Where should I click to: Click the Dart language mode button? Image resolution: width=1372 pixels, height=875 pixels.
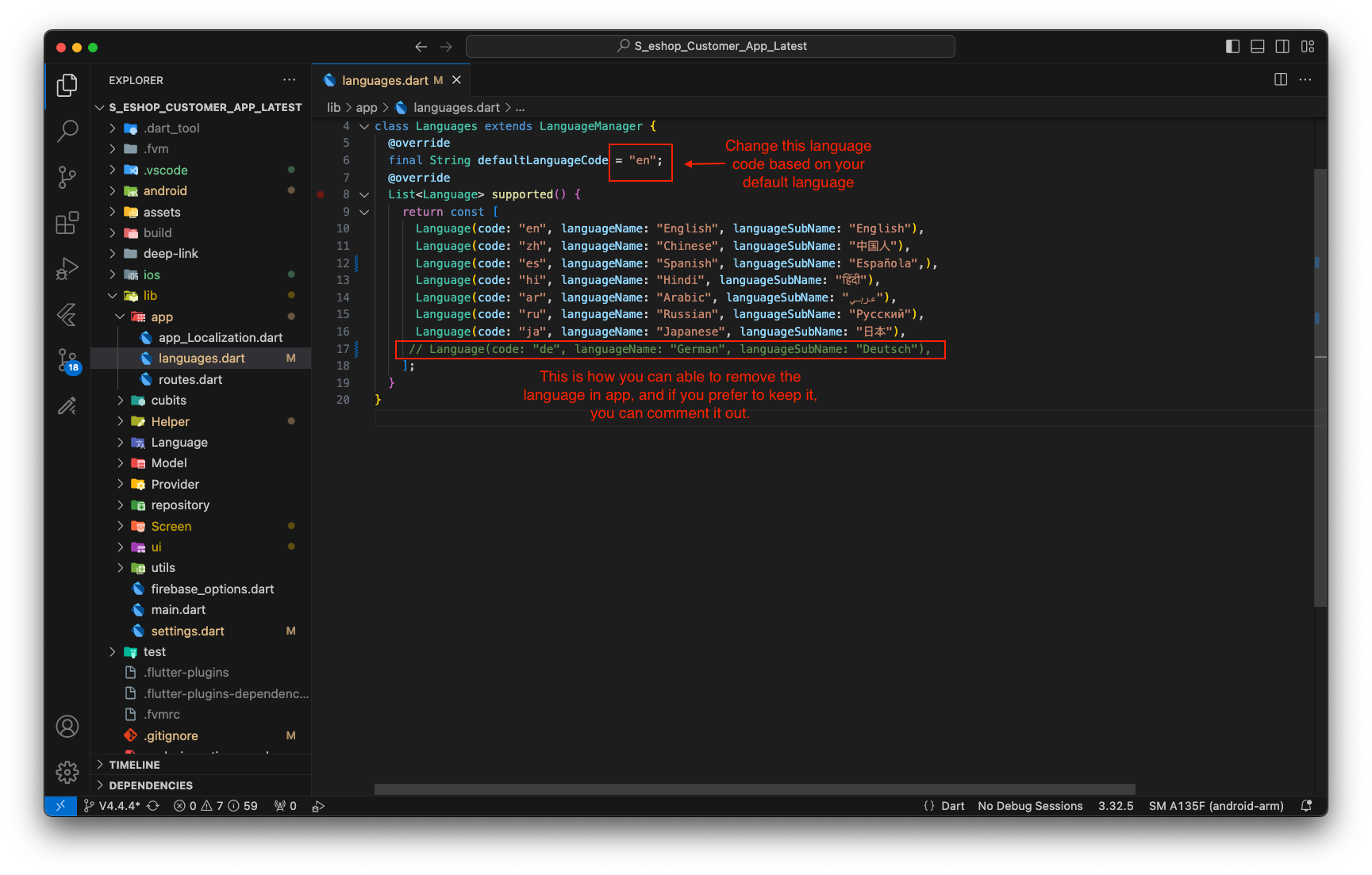tap(952, 806)
